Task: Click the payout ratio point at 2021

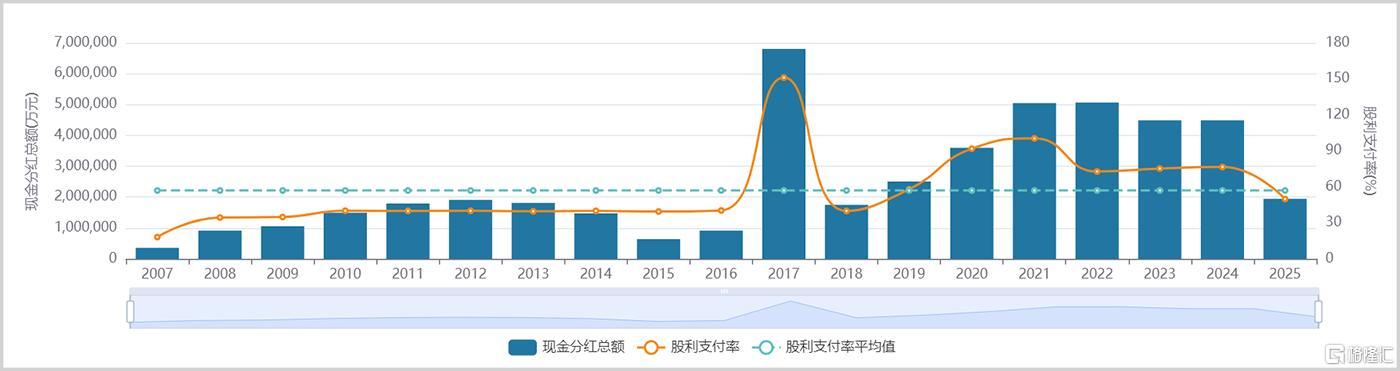Action: 1034,138
